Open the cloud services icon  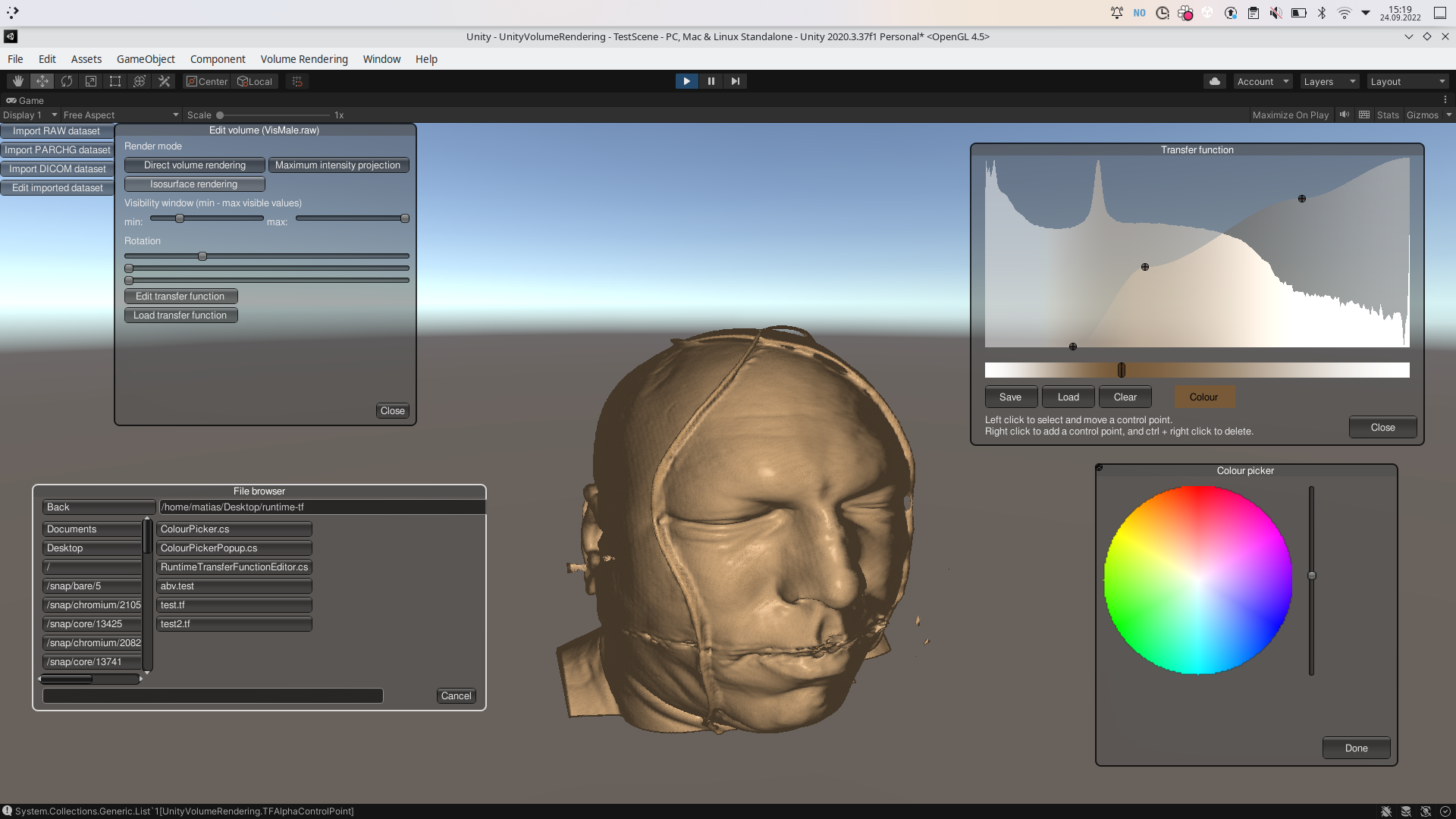click(1215, 81)
